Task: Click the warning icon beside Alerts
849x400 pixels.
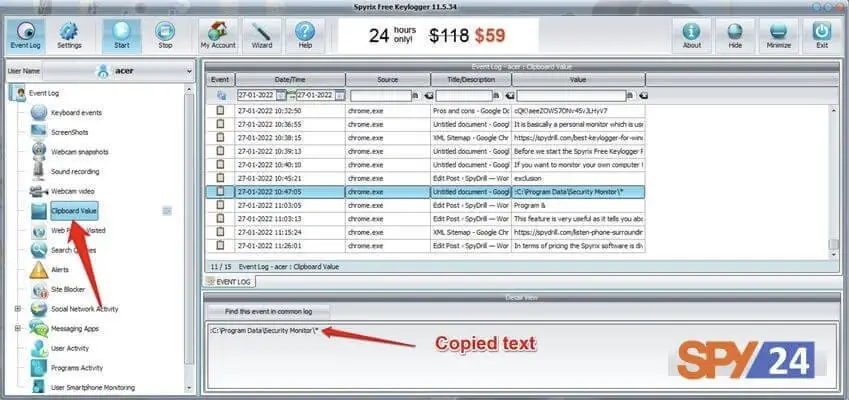Action: pos(39,270)
